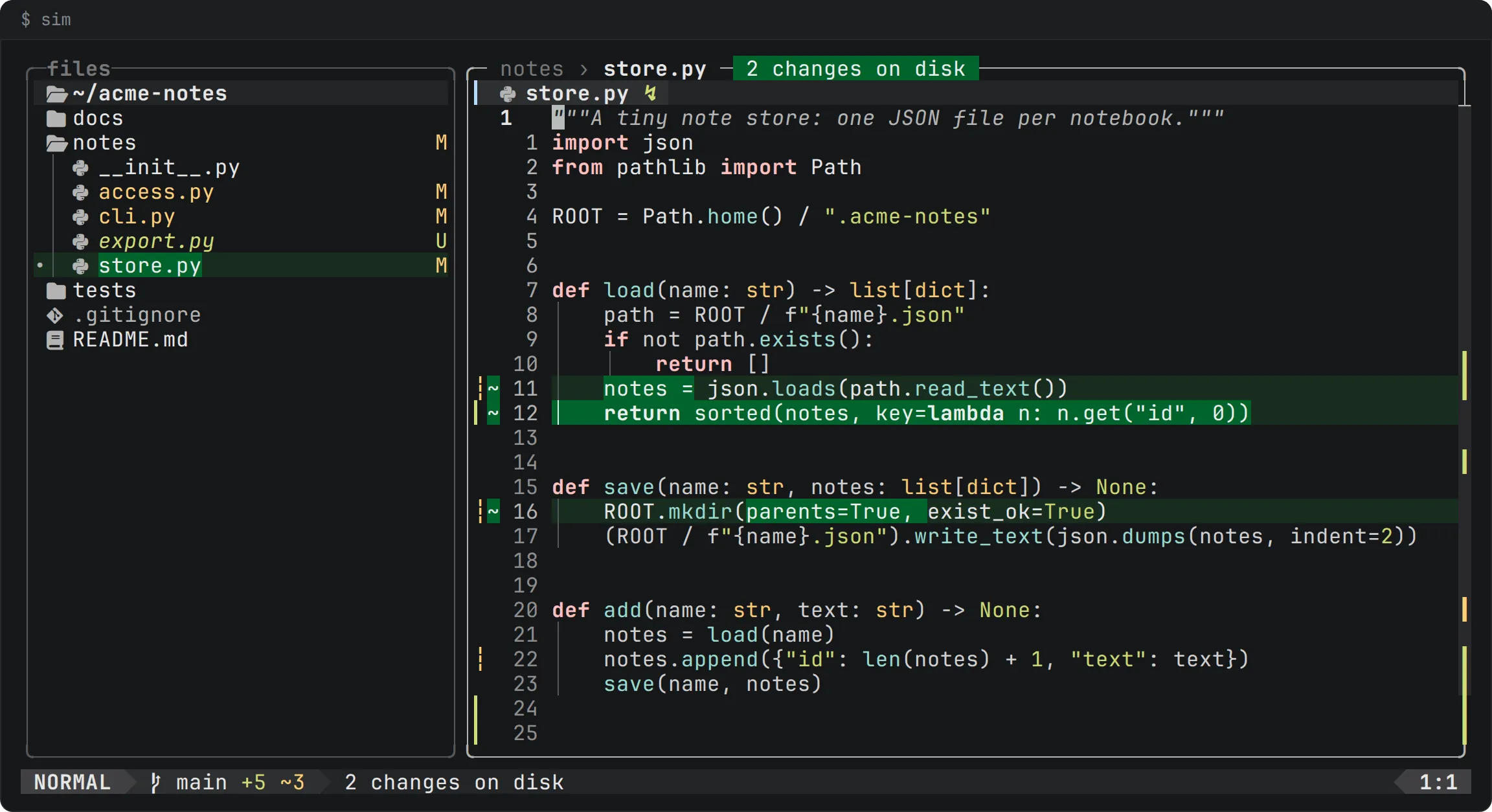Image resolution: width=1492 pixels, height=812 pixels.
Task: Click the git icon beside .gitignore
Action: [x=55, y=316]
